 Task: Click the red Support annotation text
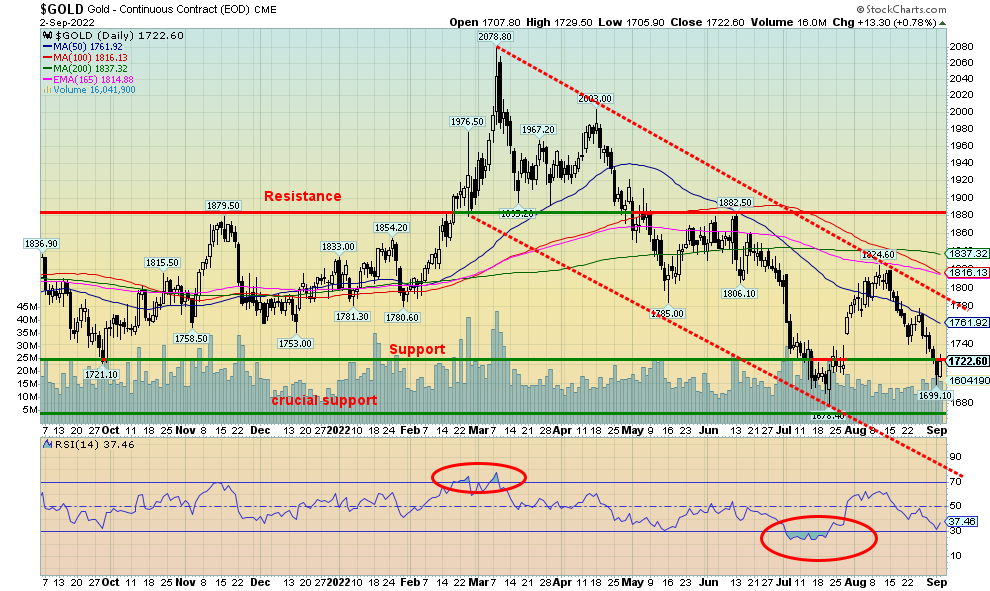coord(416,349)
